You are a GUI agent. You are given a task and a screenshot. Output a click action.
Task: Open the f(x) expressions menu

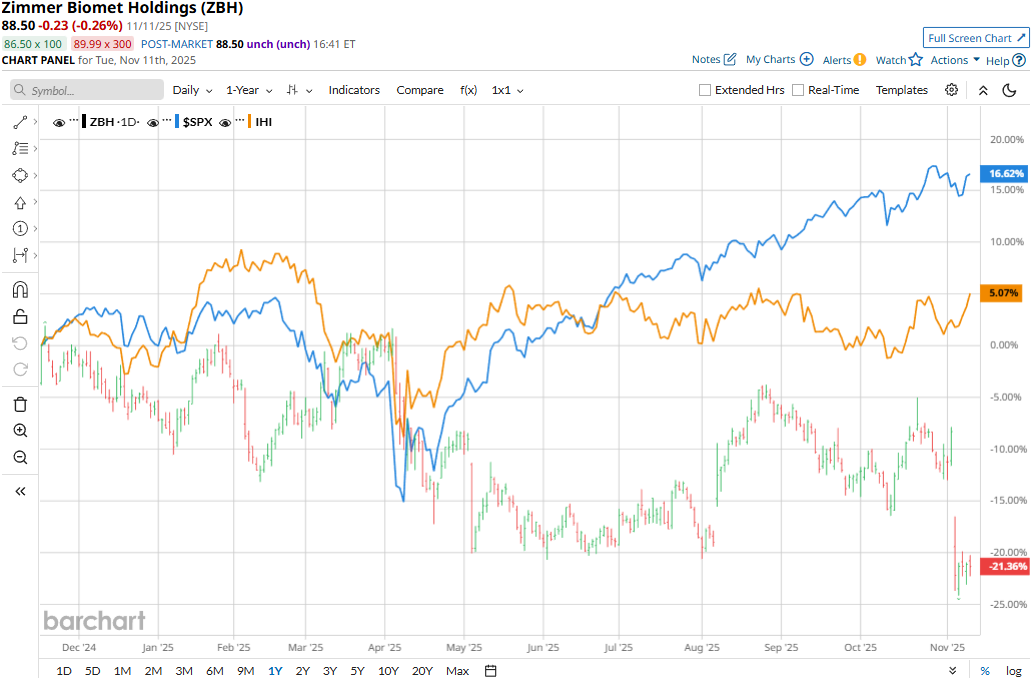(x=468, y=90)
